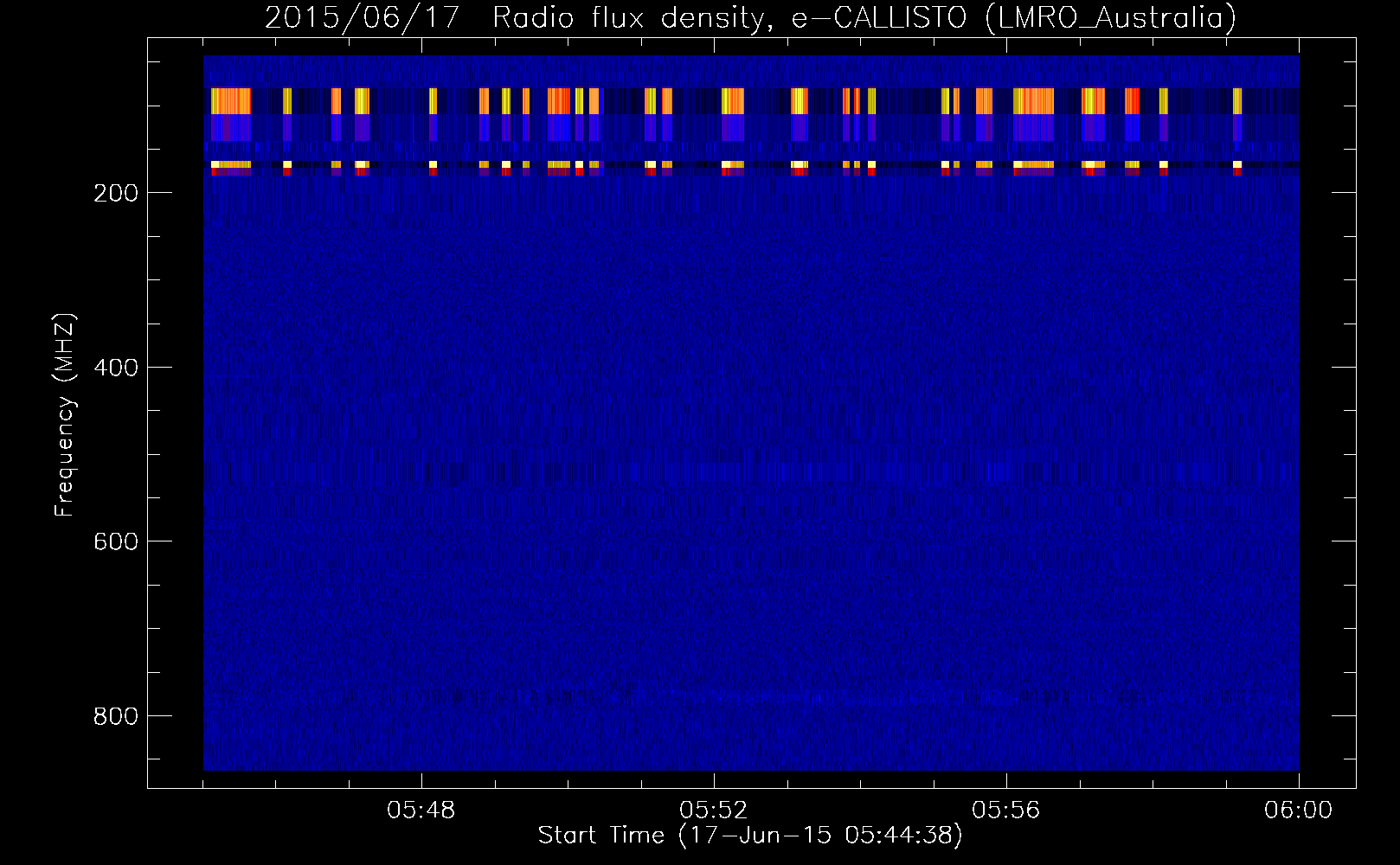The width and height of the screenshot is (1400, 865).
Task: Click the plot title text at top
Action: click(x=750, y=17)
